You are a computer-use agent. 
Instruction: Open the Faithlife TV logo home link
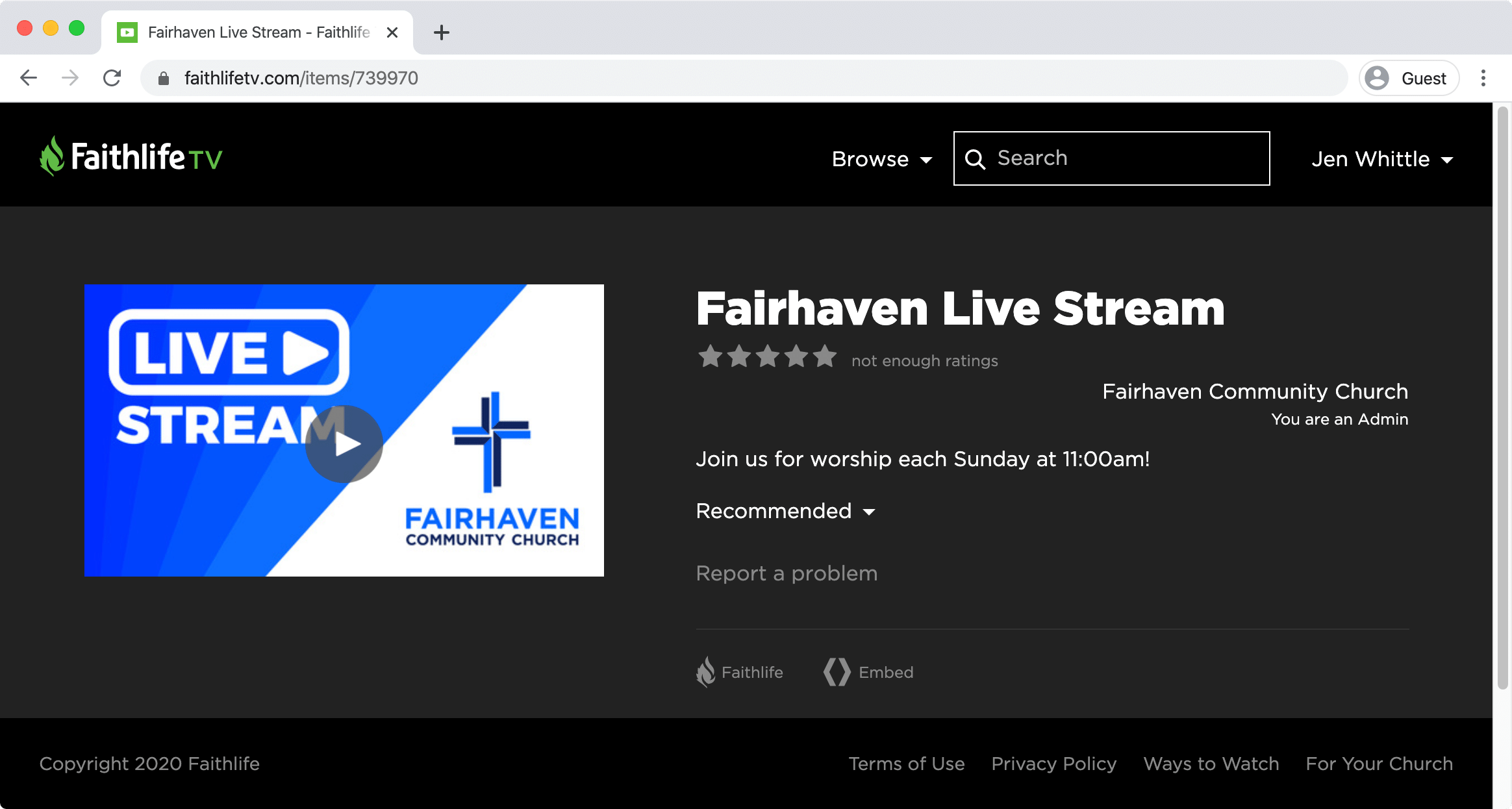[131, 156]
